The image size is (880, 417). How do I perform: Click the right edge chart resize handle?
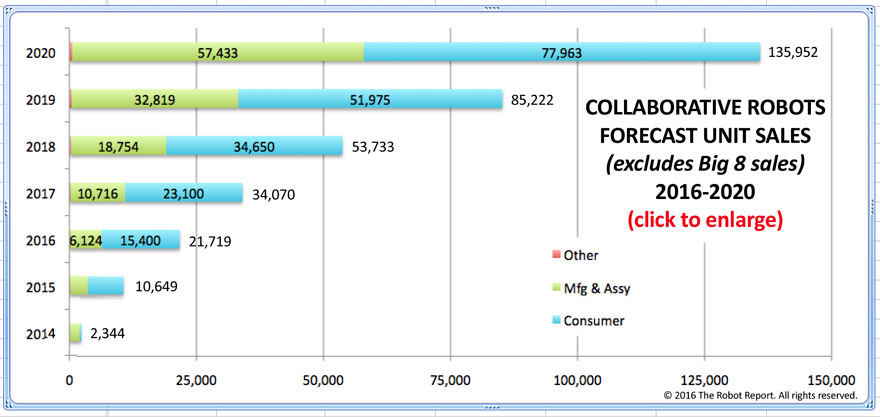point(875,208)
